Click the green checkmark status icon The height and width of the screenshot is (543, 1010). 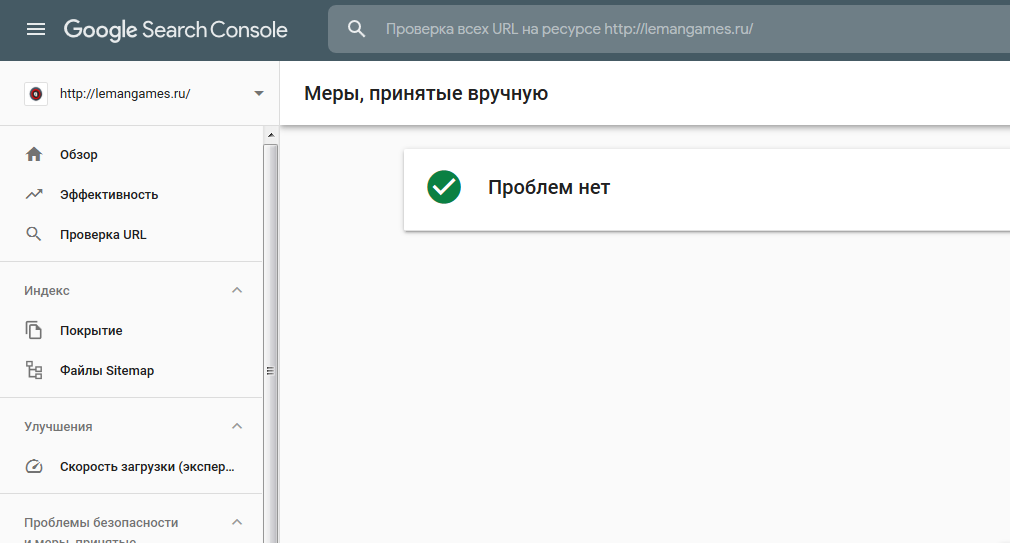coord(444,187)
